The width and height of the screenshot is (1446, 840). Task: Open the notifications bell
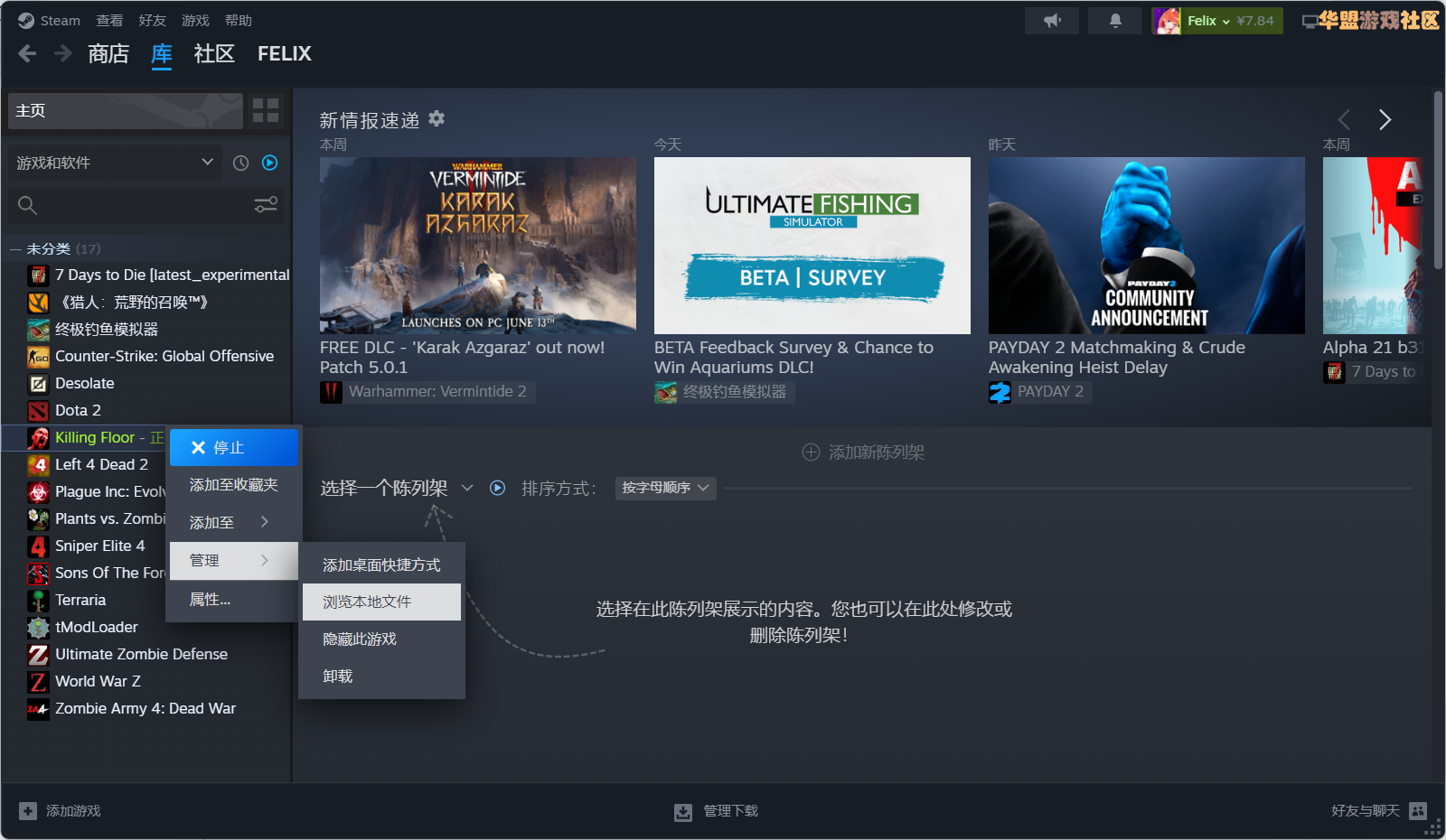tap(1115, 21)
